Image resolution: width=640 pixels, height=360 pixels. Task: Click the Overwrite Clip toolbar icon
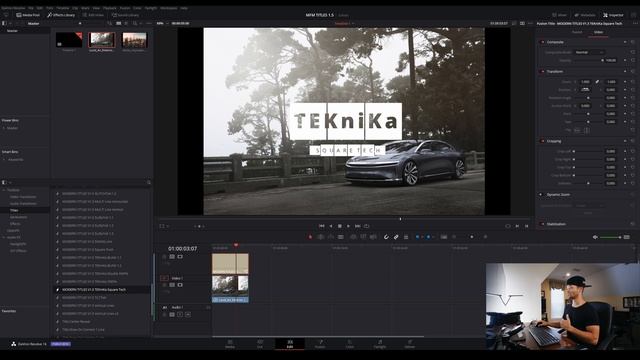[x=363, y=237]
